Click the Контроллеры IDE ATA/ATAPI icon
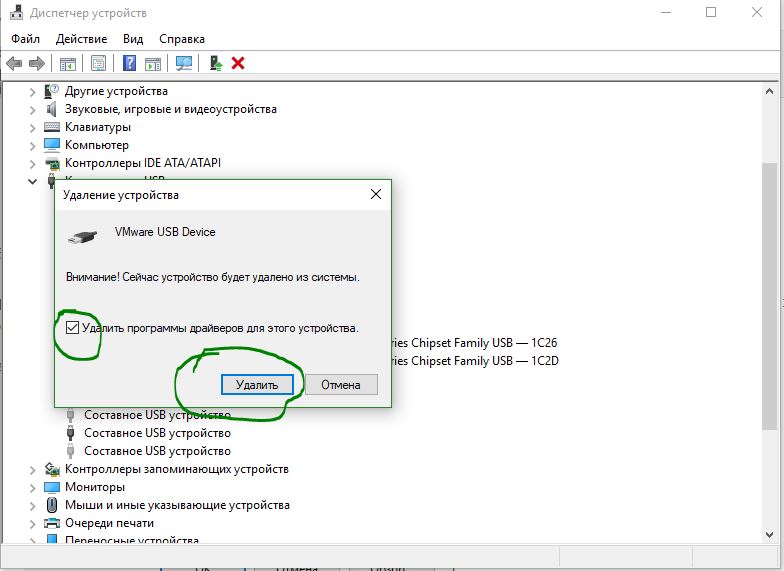Image resolution: width=784 pixels, height=571 pixels. [52, 163]
